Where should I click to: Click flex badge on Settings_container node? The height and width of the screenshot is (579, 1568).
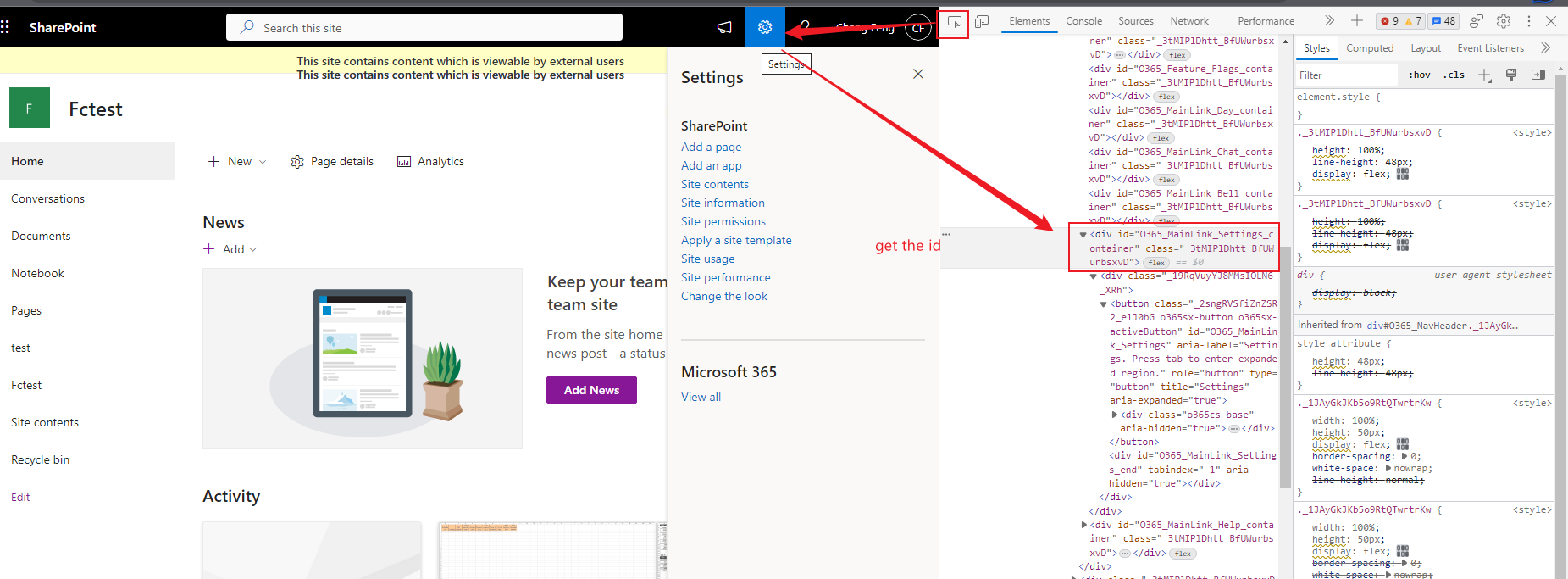click(1156, 263)
